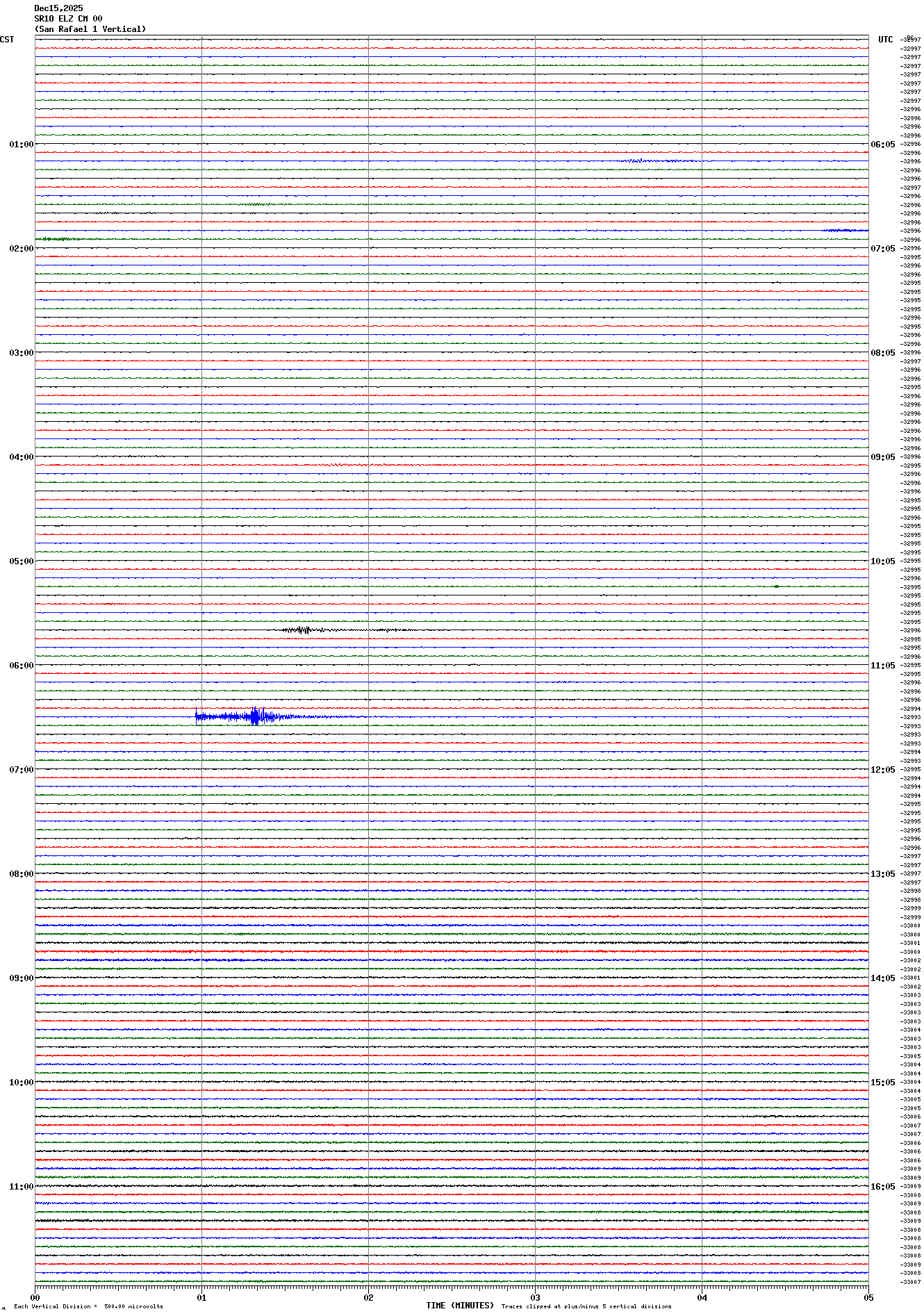The width and height of the screenshot is (924, 1316).
Task: Select the 04:00 CST time marker
Action: pyautogui.click(x=21, y=457)
